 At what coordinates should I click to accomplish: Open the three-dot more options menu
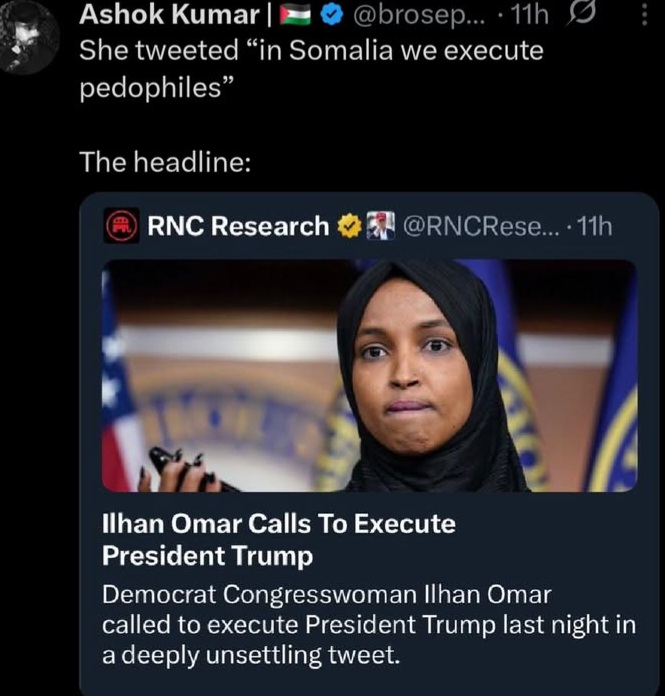click(642, 17)
